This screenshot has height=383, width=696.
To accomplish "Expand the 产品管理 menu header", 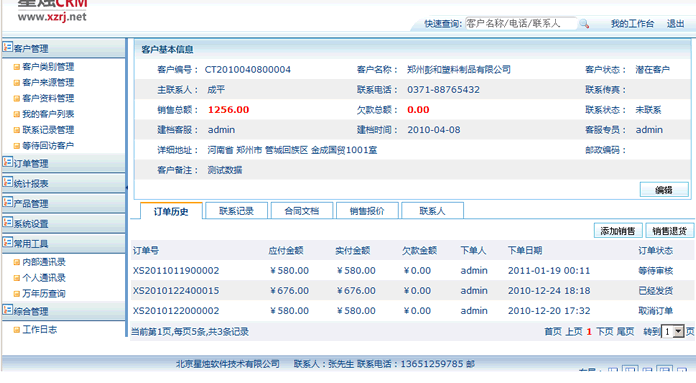I will point(63,203).
